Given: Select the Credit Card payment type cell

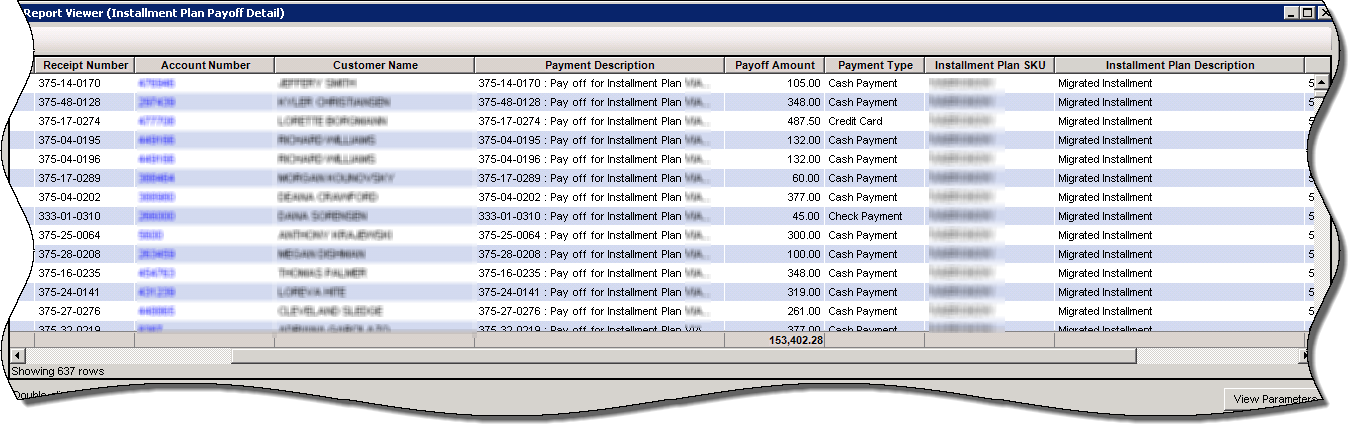Looking at the screenshot, I should point(855,122).
